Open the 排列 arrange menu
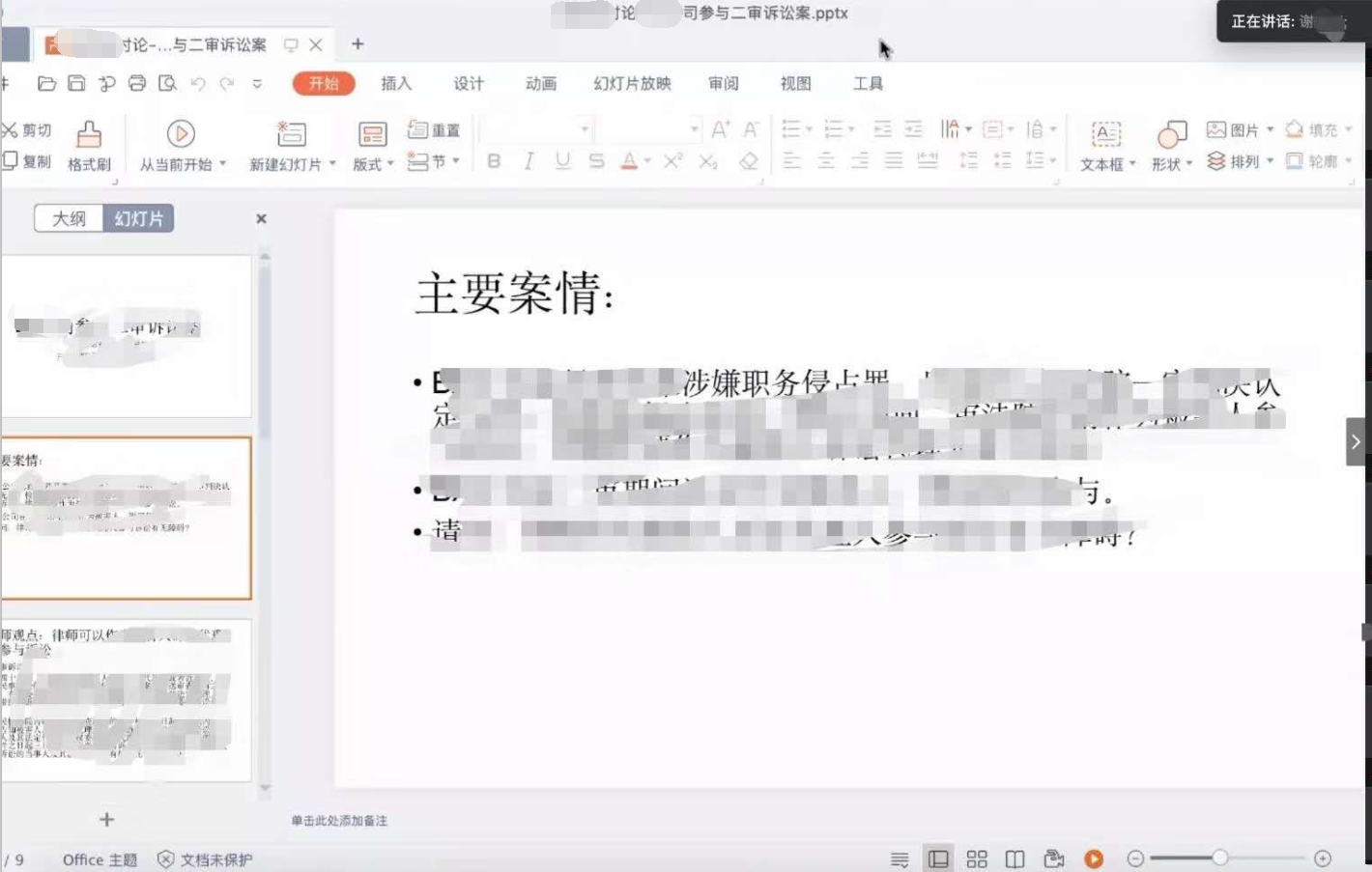This screenshot has height=872, width=1372. click(1240, 161)
